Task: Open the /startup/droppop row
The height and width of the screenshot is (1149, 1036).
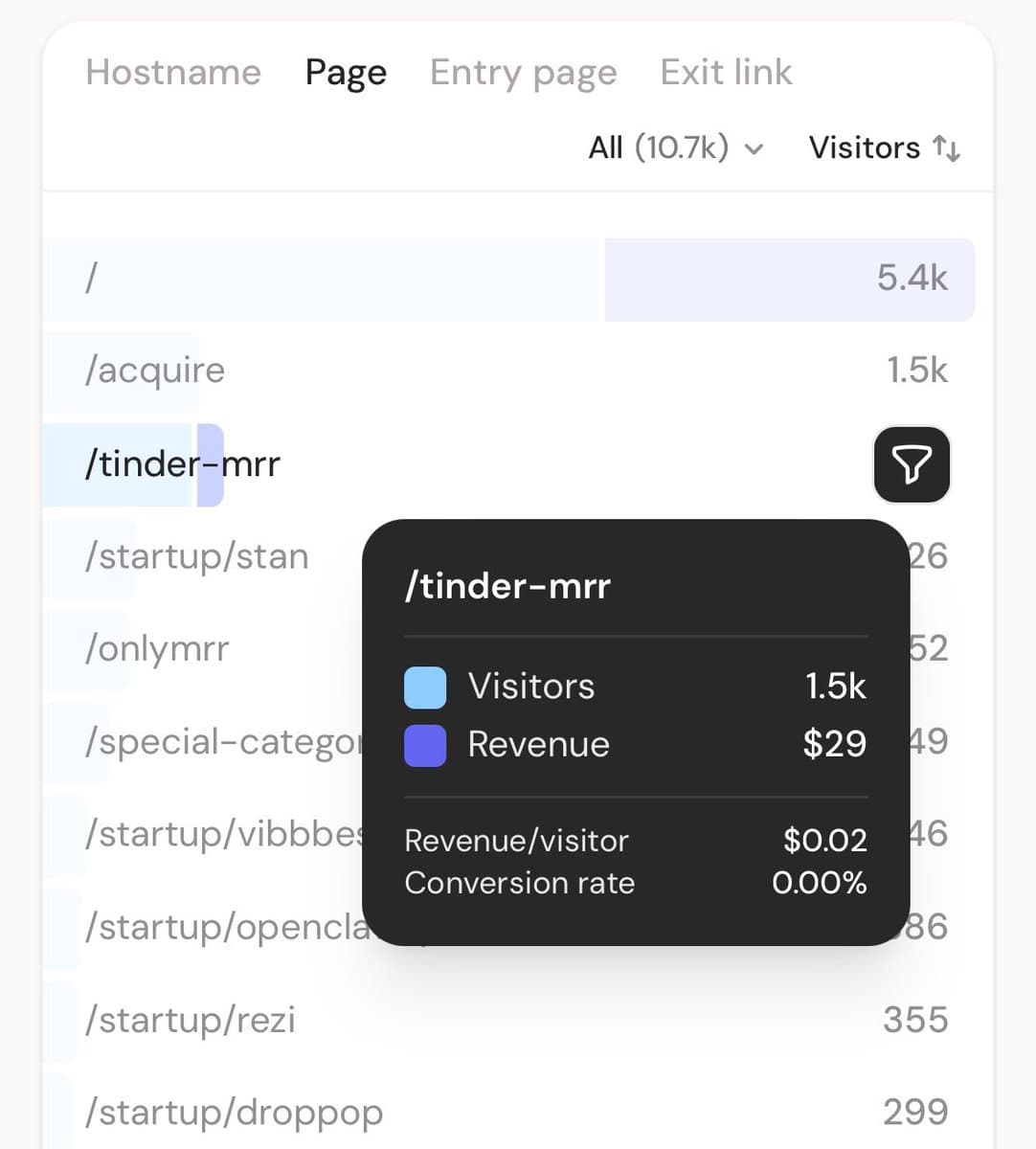Action: pos(509,1112)
